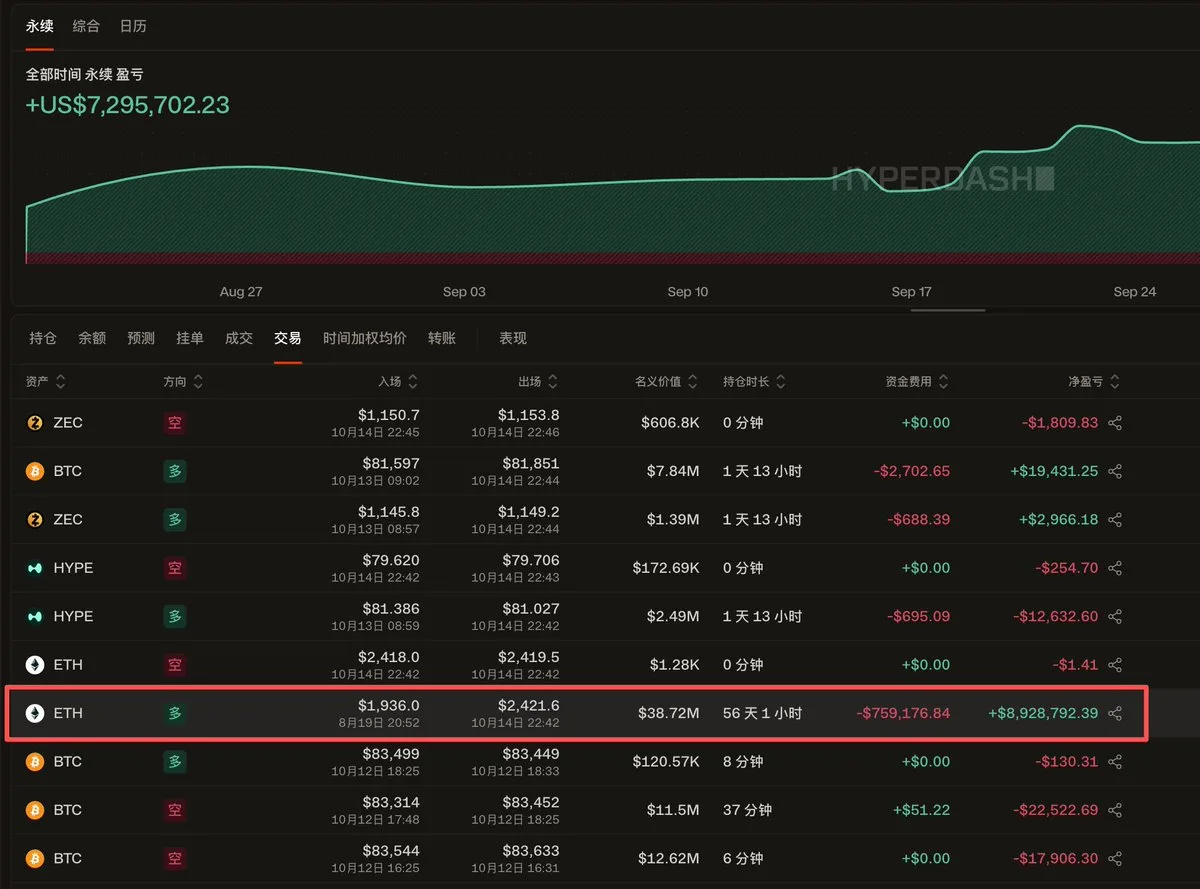Click the ZEC long trade coin icon
Viewport: 1200px width, 889px height.
[35, 519]
